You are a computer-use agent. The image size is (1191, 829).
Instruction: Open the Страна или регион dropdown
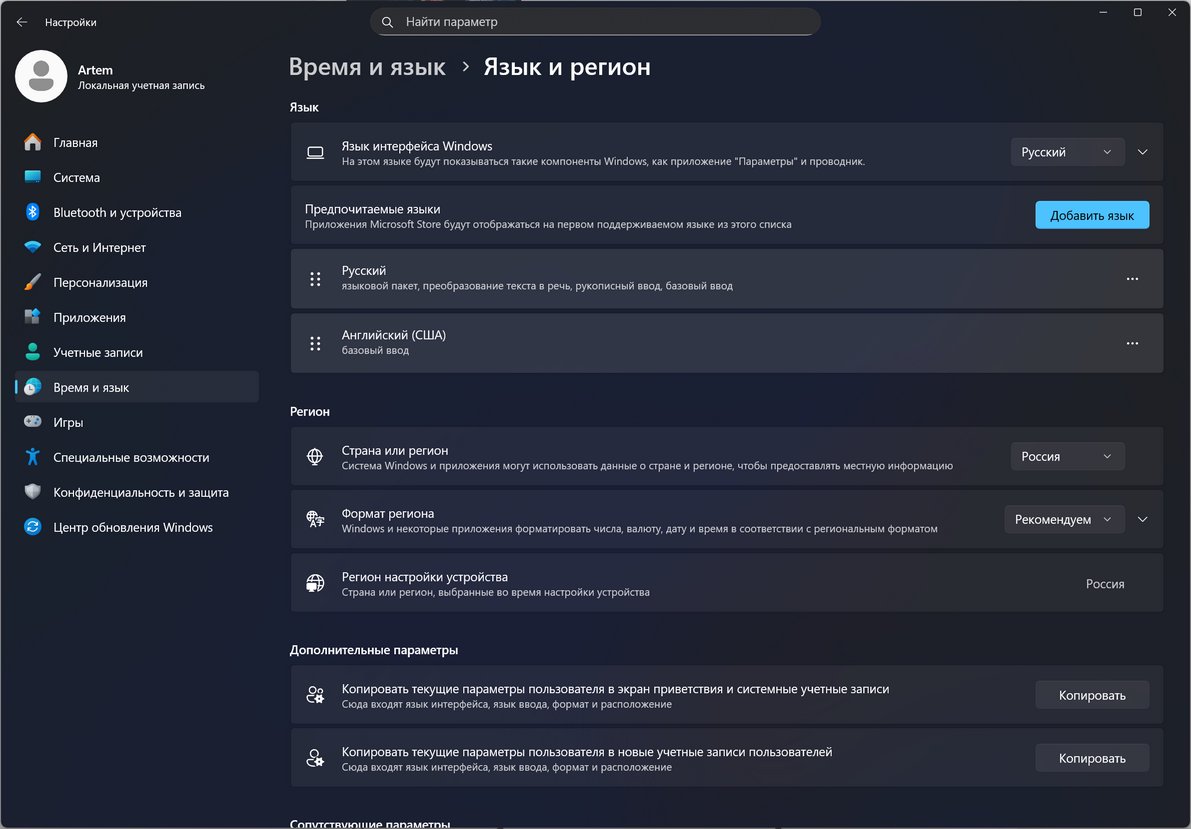[x=1067, y=456]
